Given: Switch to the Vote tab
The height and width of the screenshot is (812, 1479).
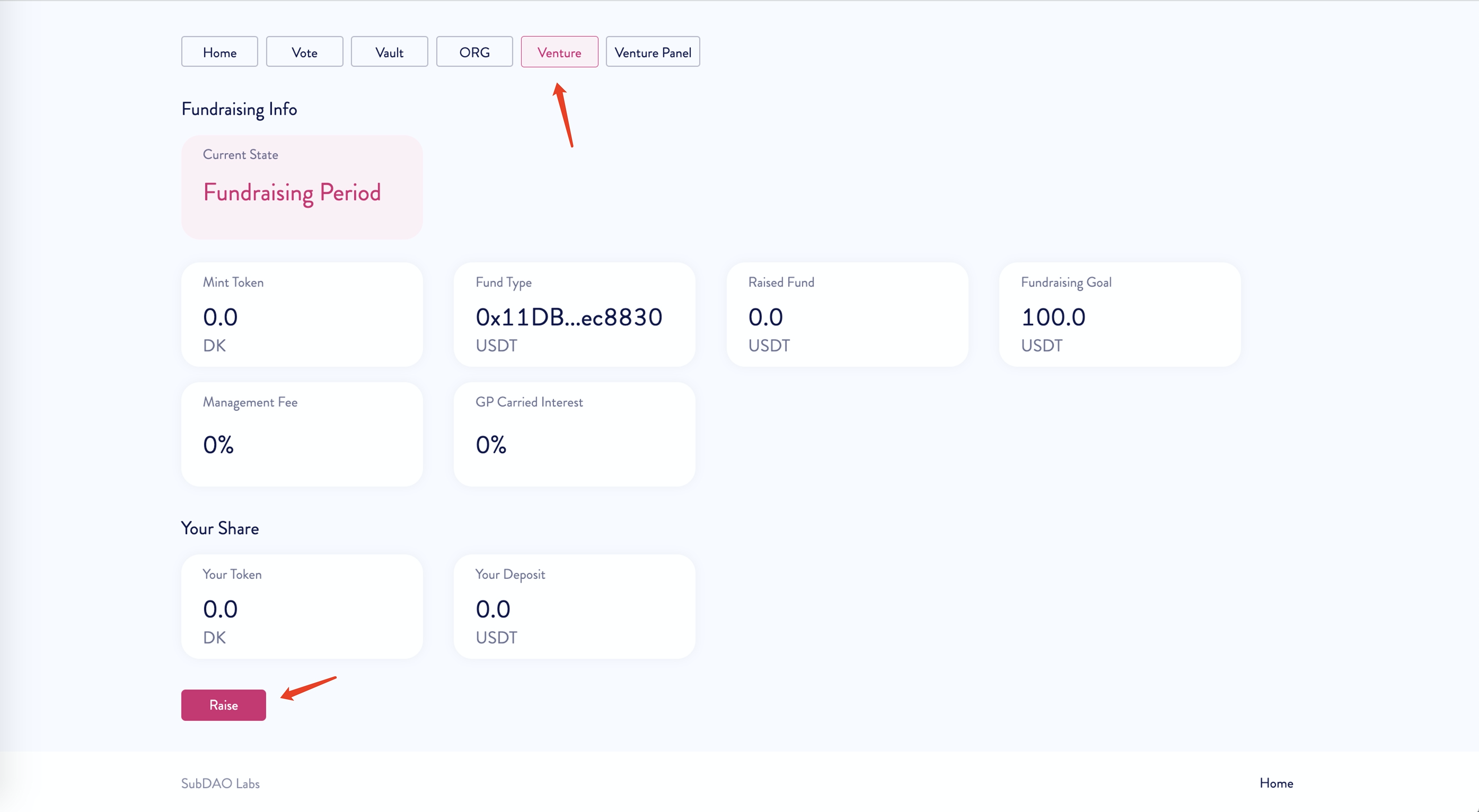Looking at the screenshot, I should [x=304, y=52].
